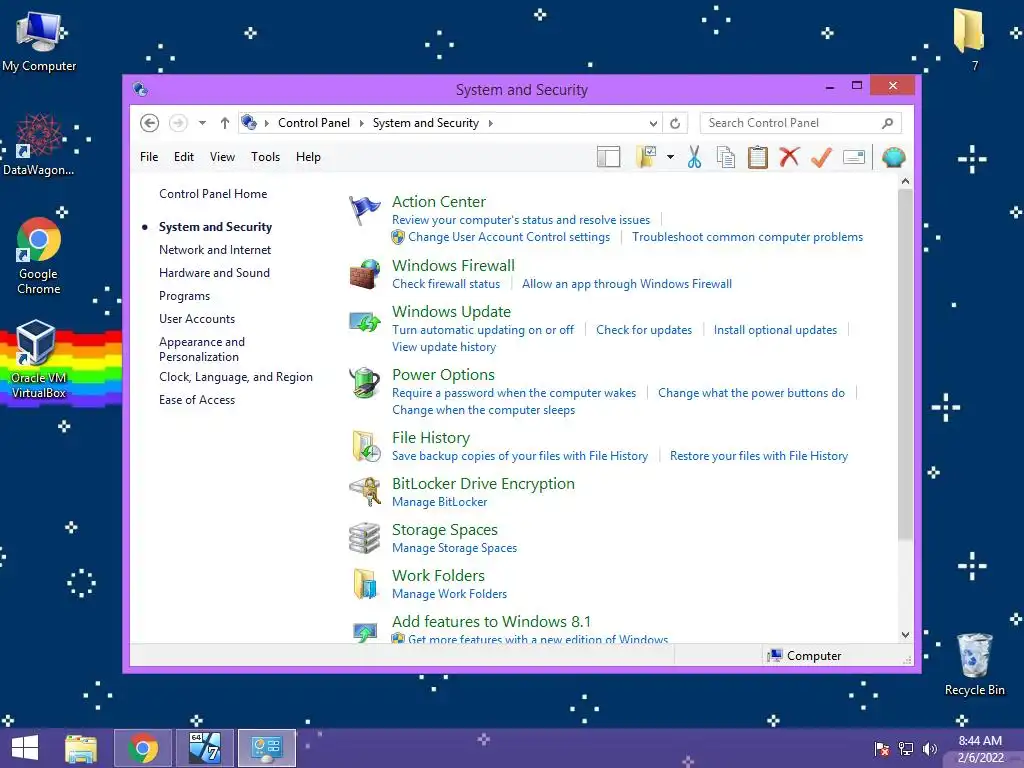The width and height of the screenshot is (1024, 768).
Task: Go to Control Panel Home
Action: (213, 194)
